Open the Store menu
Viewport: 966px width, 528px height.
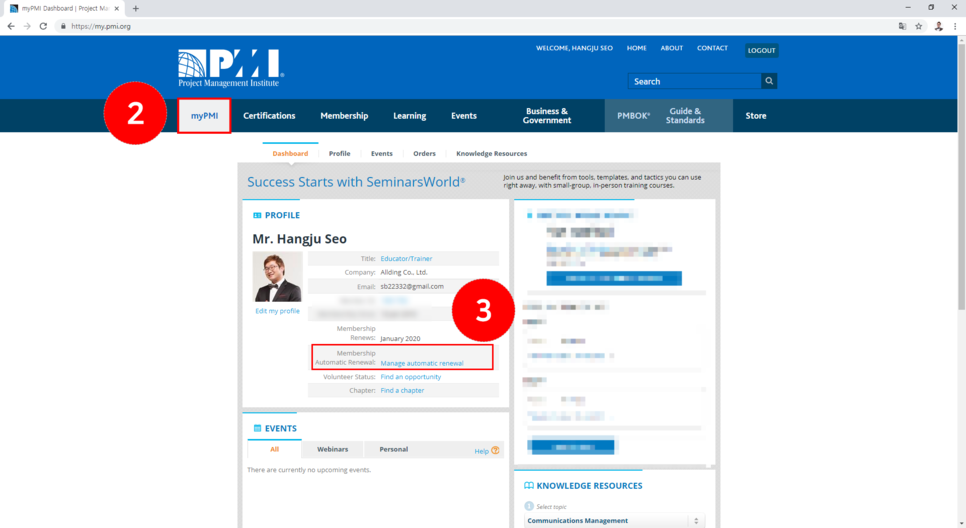tap(756, 115)
